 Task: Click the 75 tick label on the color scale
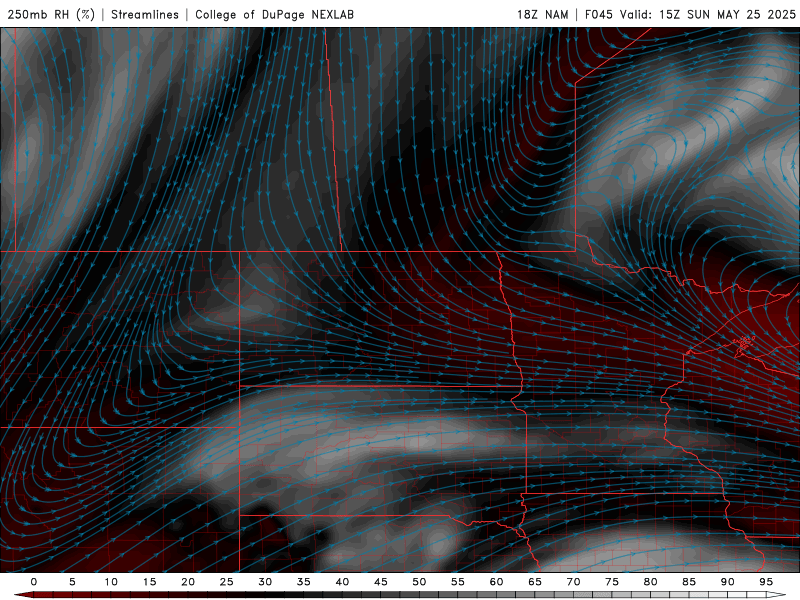[612, 582]
